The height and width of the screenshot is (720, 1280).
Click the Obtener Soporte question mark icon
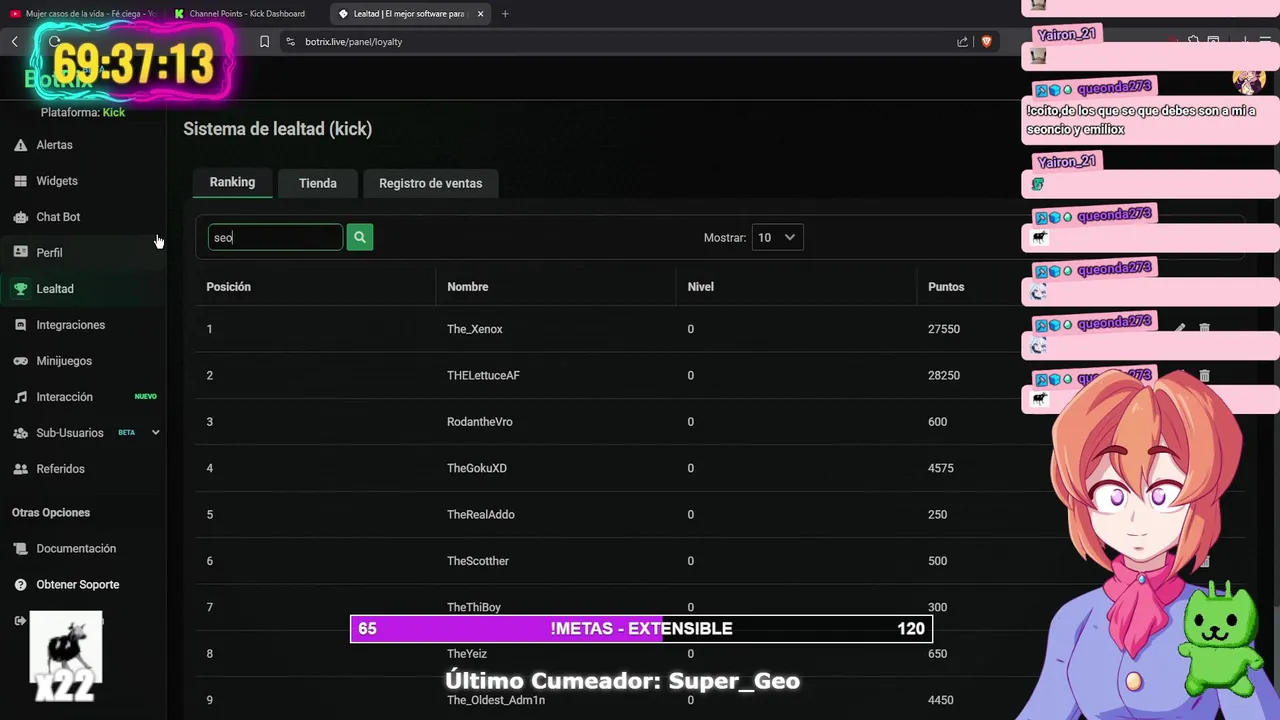(x=20, y=585)
